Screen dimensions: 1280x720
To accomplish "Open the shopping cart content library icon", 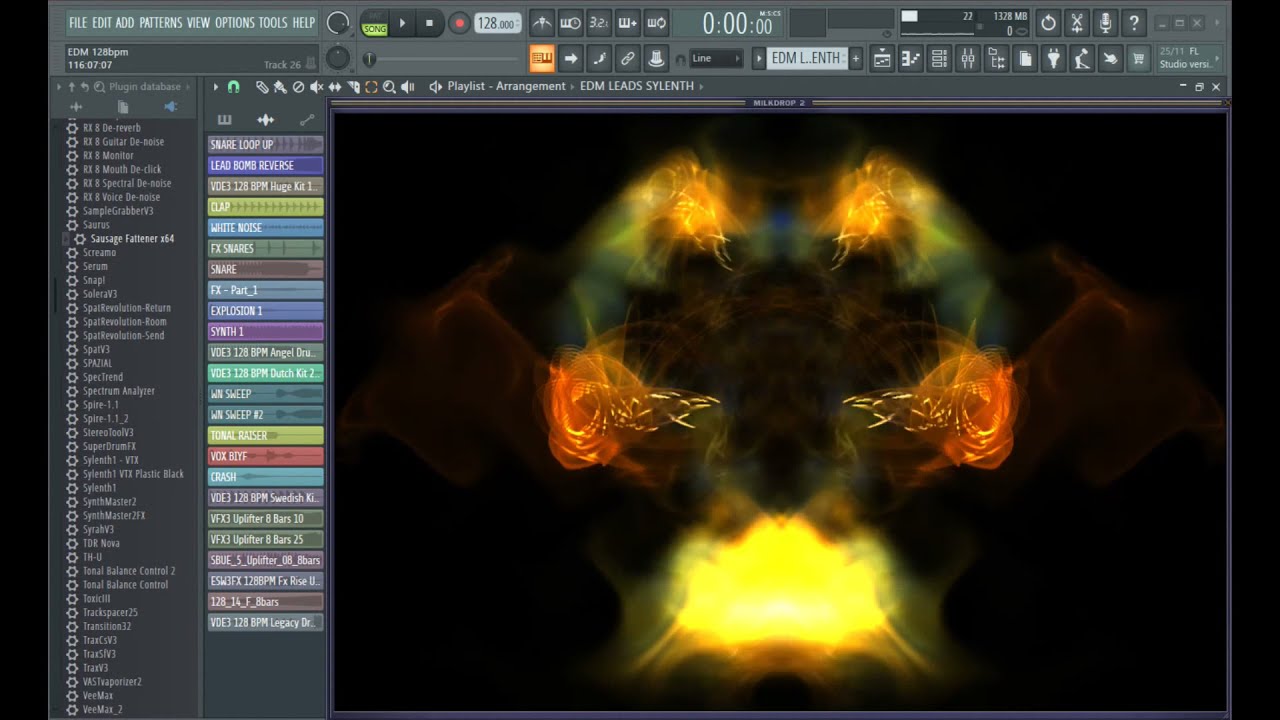I will pos(1139,59).
